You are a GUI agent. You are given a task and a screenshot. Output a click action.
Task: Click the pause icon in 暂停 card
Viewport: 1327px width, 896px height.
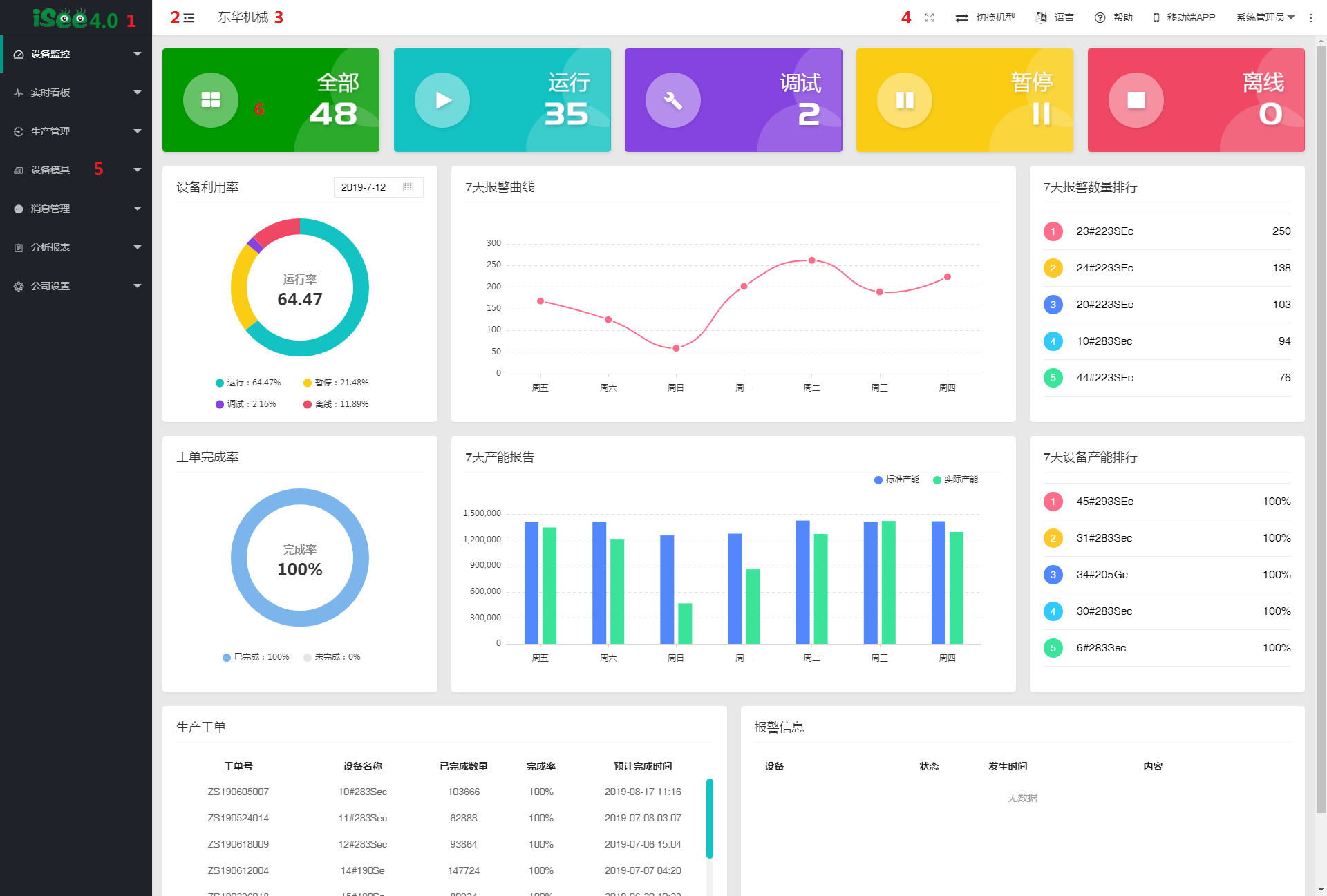905,100
